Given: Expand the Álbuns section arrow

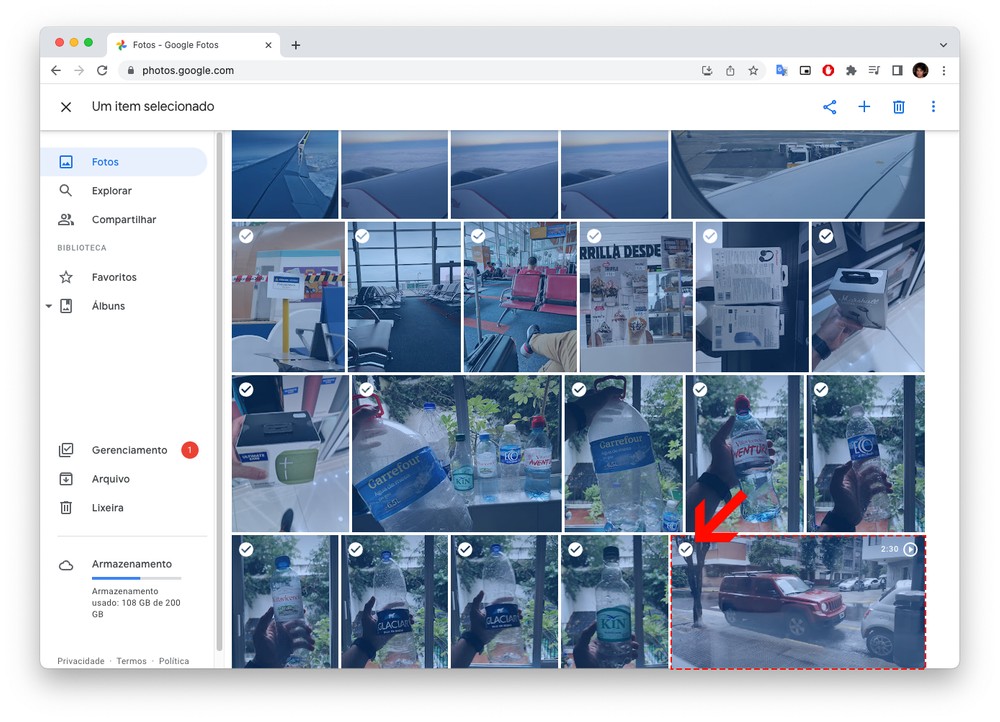Looking at the screenshot, I should 49,306.
